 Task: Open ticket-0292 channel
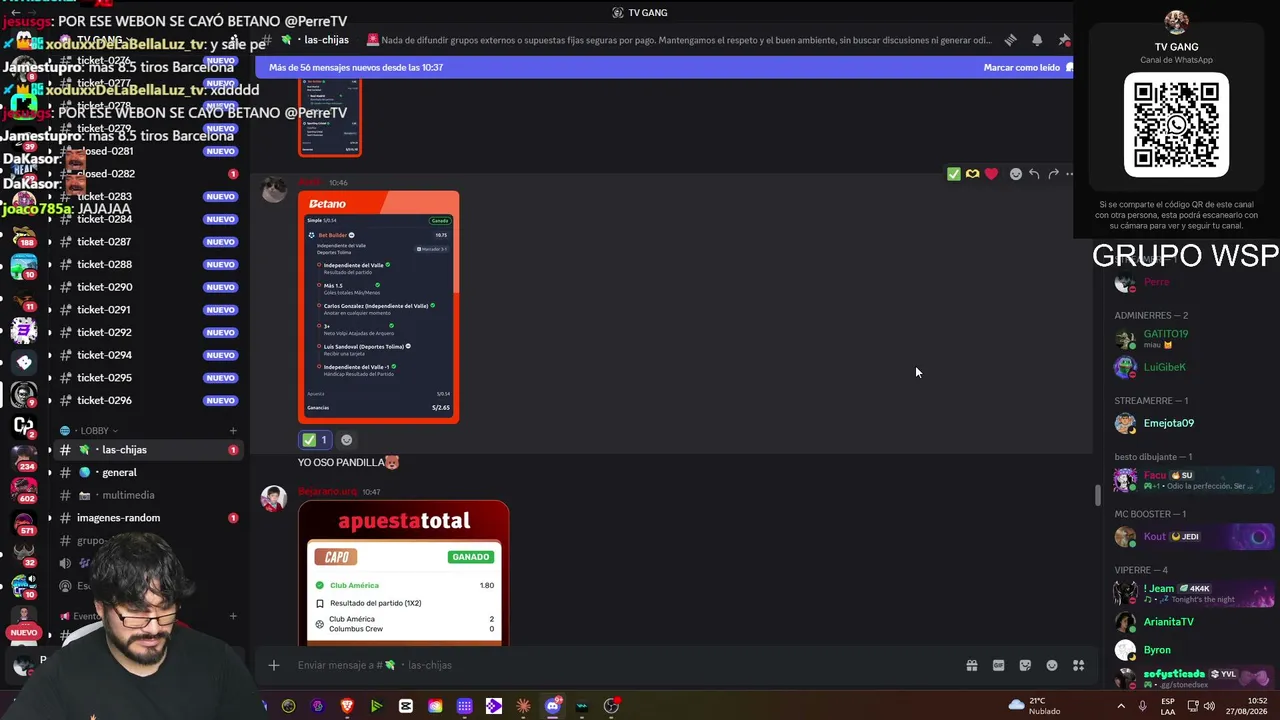(x=148, y=332)
